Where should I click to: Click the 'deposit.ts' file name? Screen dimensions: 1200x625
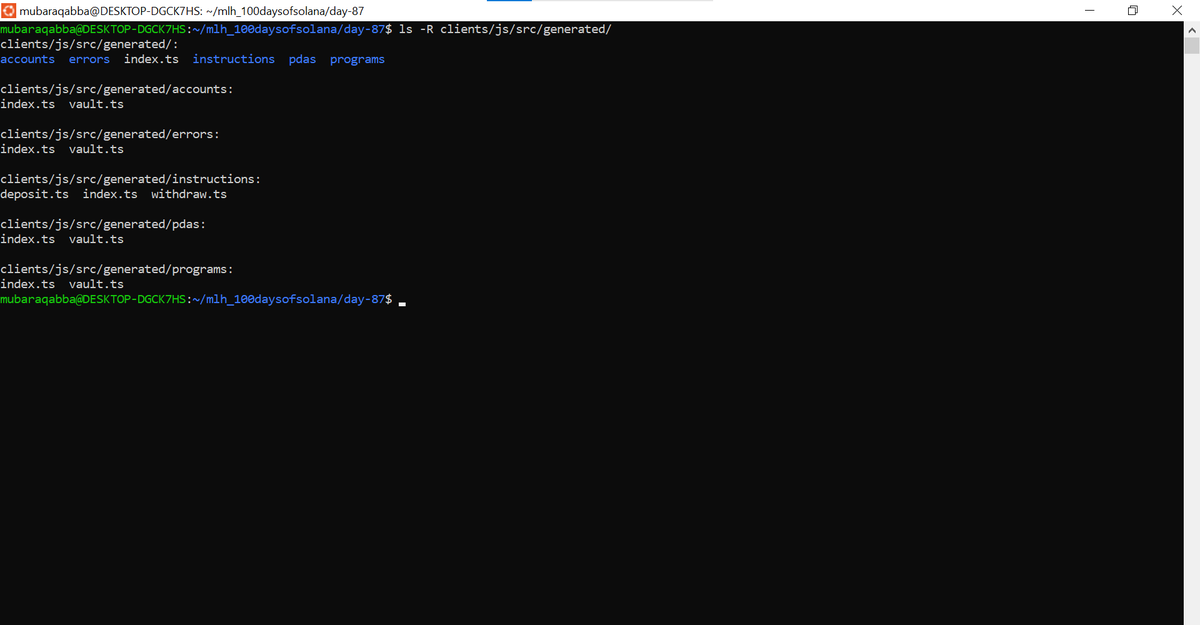34,194
